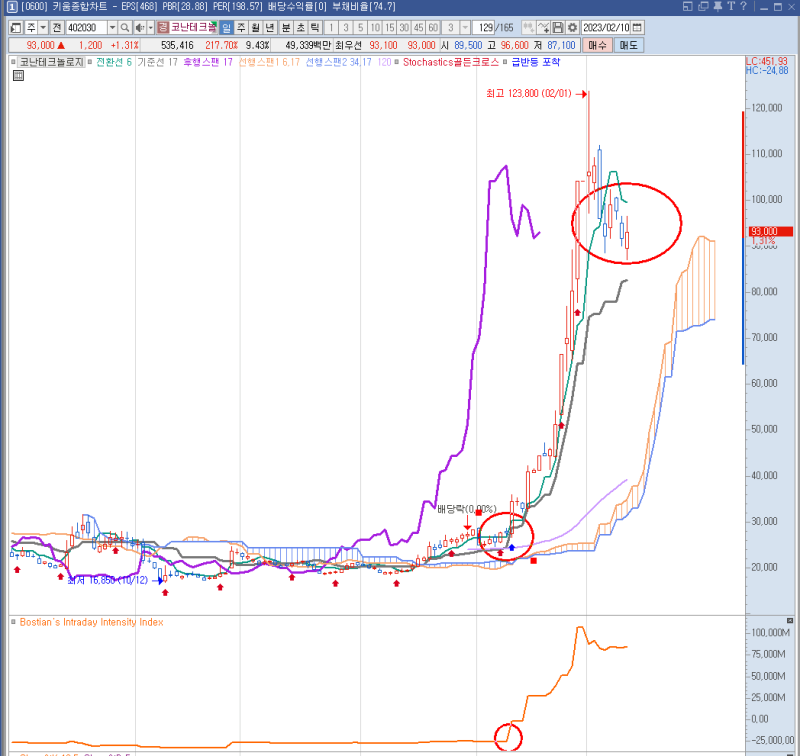
Task: Click the stock name 코난테크놀 in the toolbar
Action: pyautogui.click(x=193, y=28)
